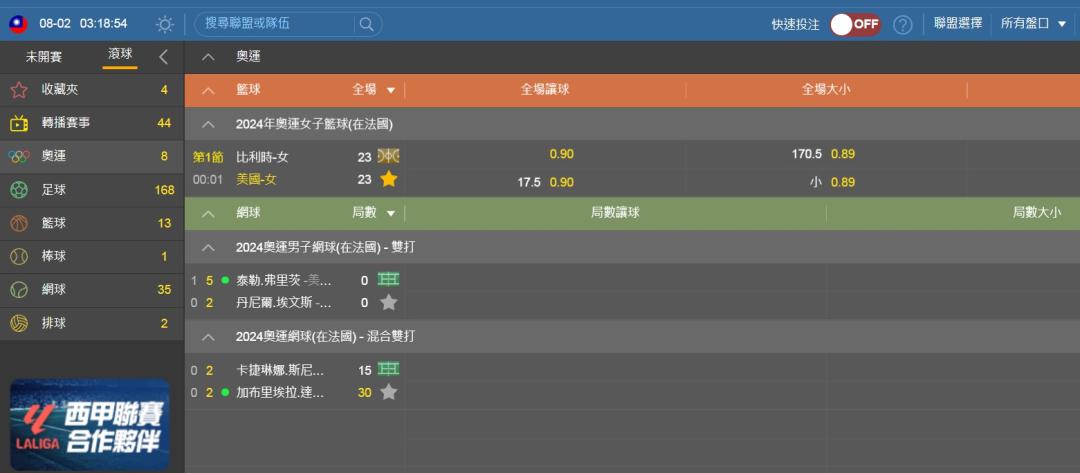Click the Olympic rings icon in sidebar
The width and height of the screenshot is (1080, 473).
coord(19,157)
